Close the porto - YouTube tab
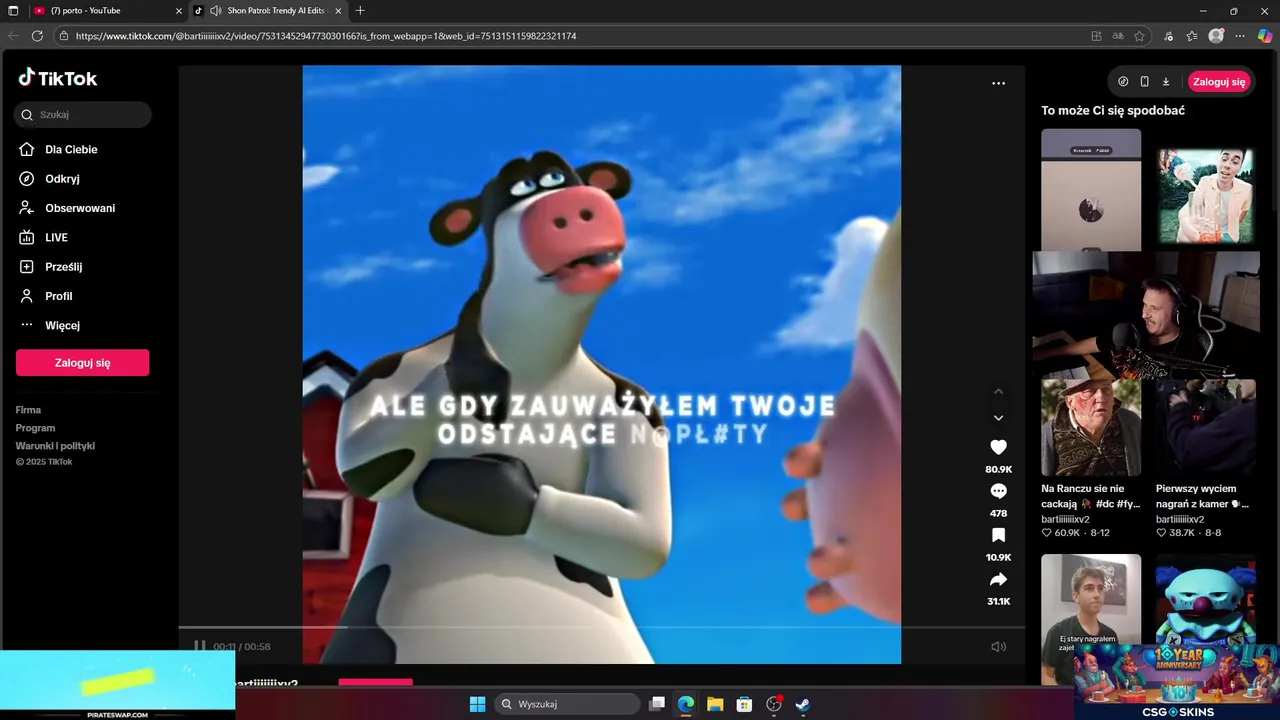Viewport: 1280px width, 720px height. point(178,11)
